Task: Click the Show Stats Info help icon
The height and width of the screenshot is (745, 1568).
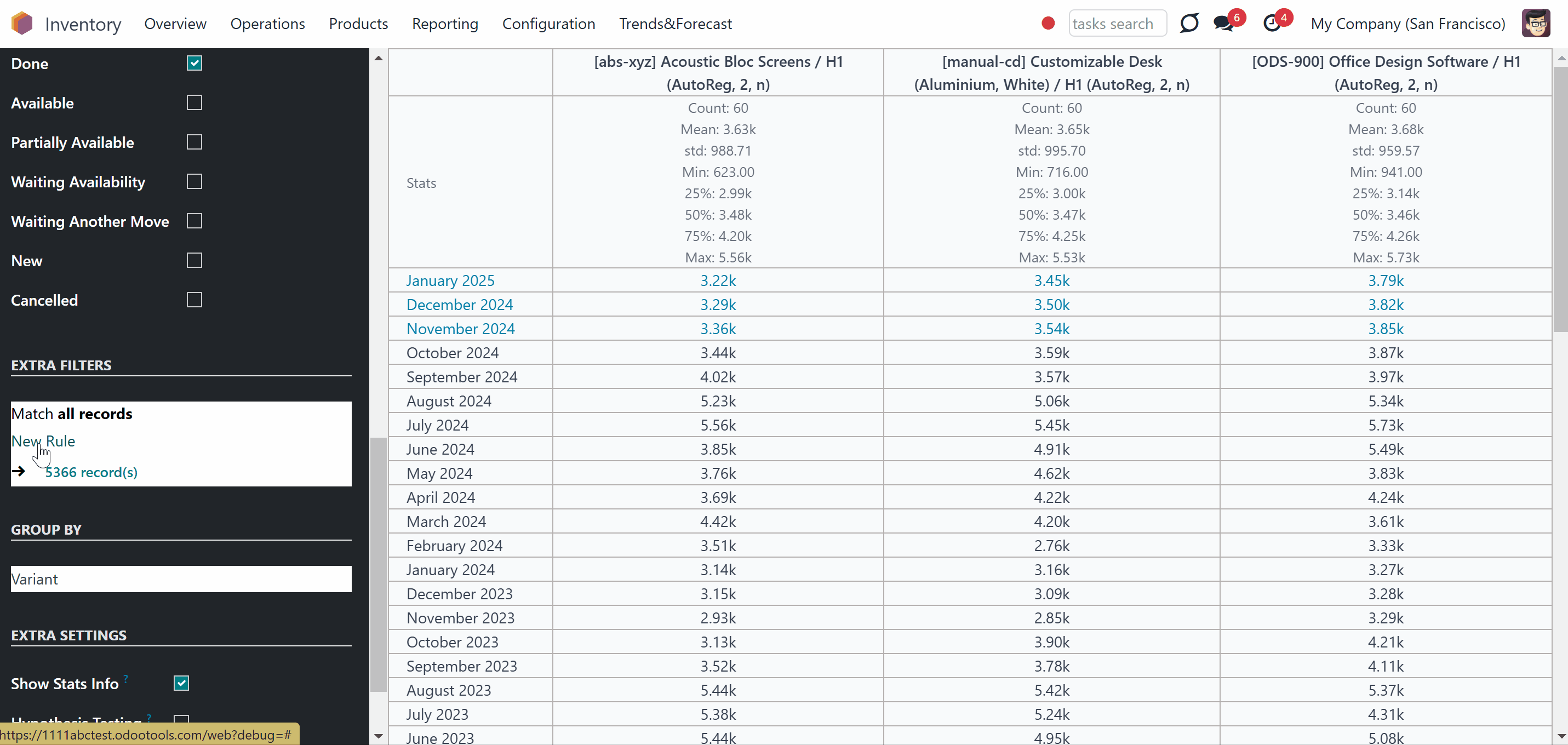Action: (x=126, y=678)
